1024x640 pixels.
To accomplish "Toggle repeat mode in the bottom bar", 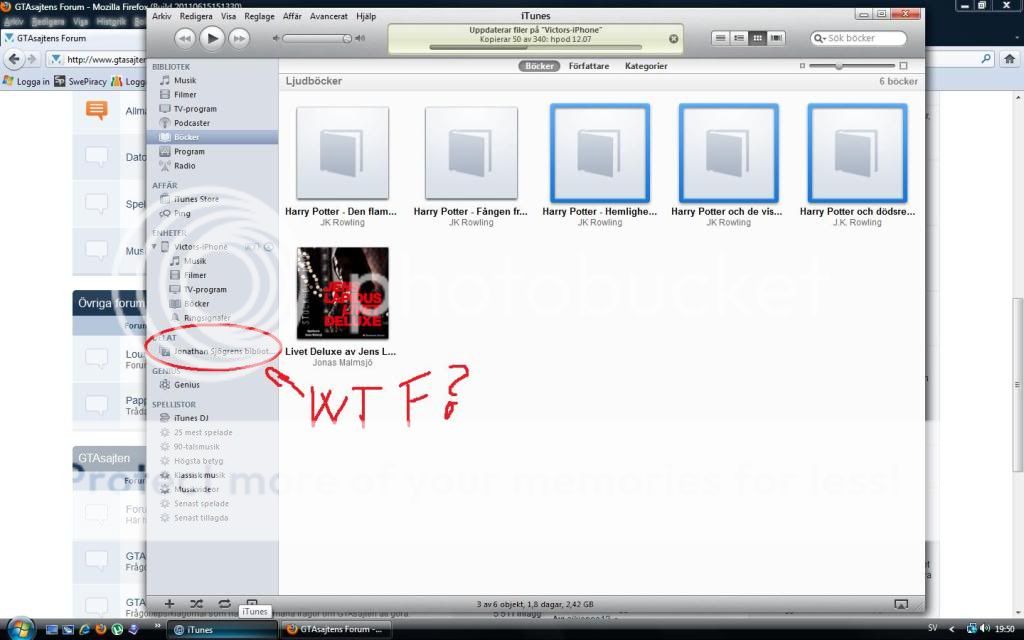I will pyautogui.click(x=224, y=604).
